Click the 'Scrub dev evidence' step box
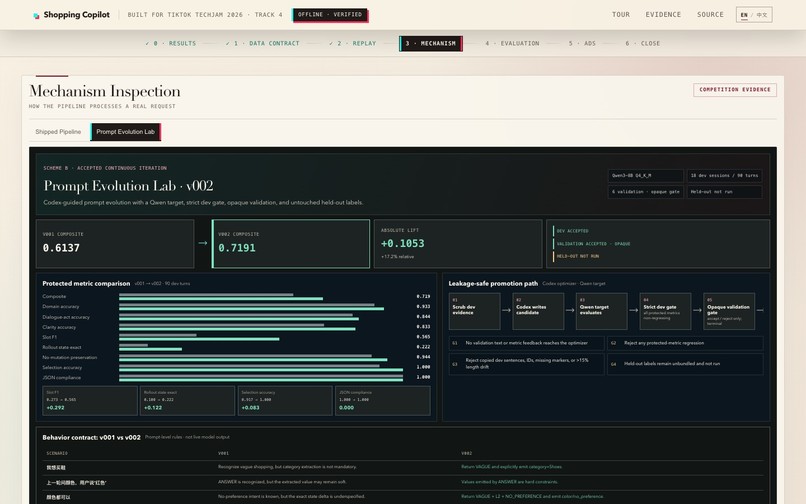This screenshot has height=504, width=806. point(474,311)
